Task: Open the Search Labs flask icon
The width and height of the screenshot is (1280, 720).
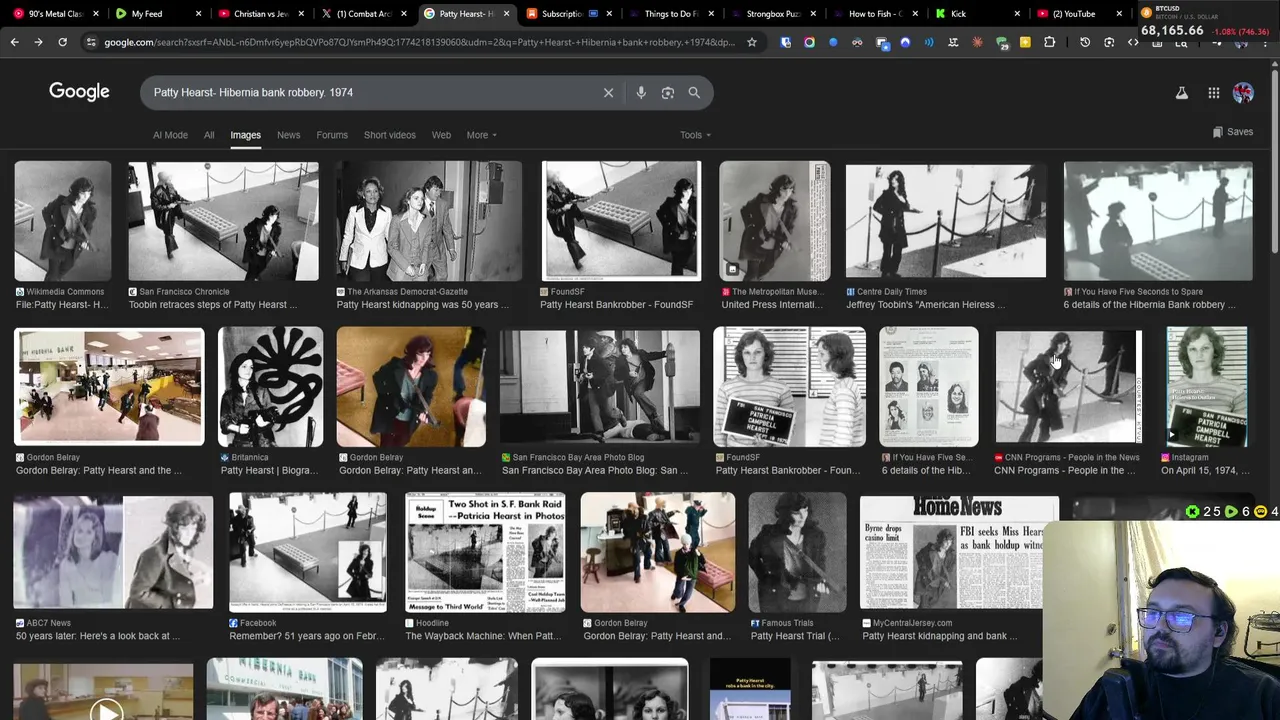Action: pyautogui.click(x=1181, y=92)
